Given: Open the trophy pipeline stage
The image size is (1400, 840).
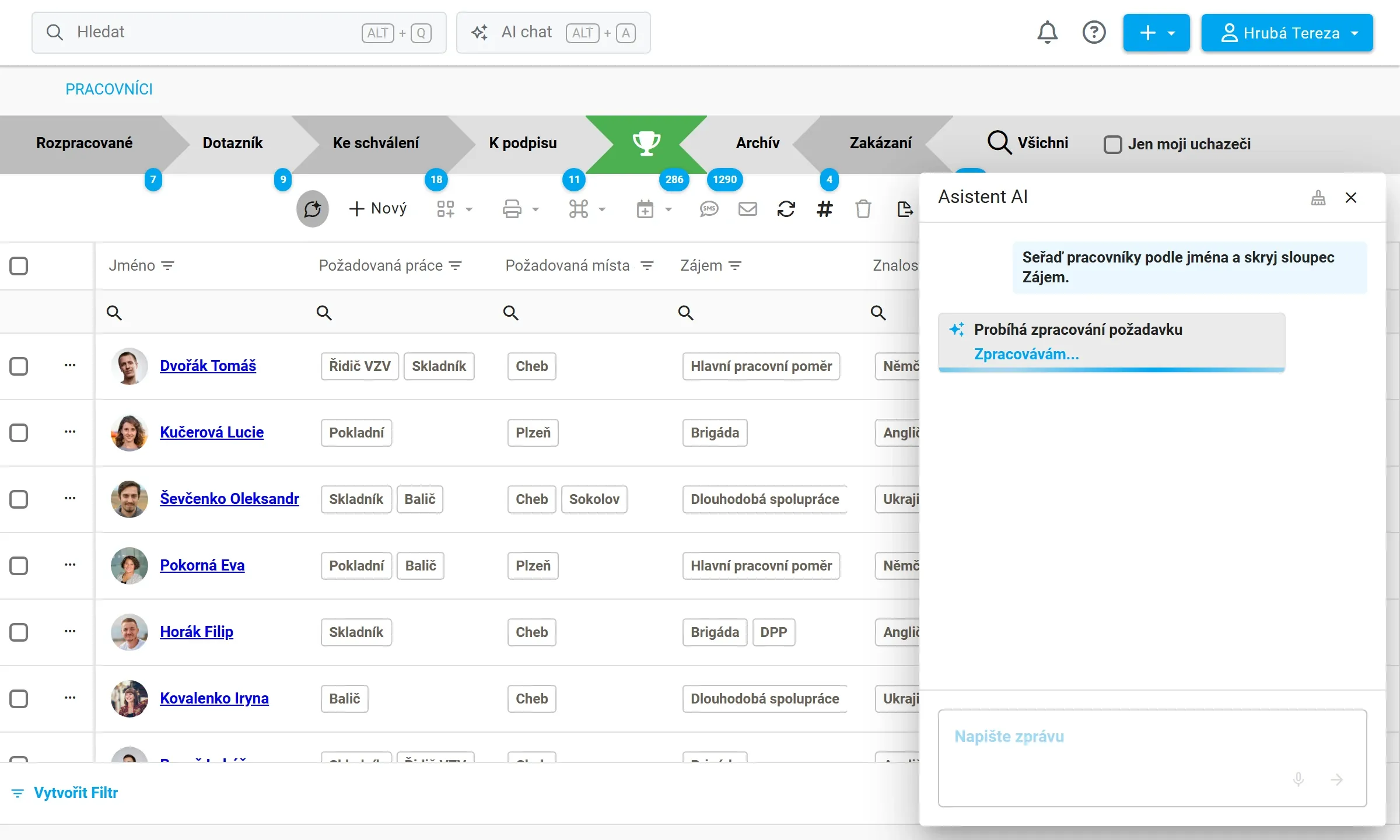Looking at the screenshot, I should coord(646,143).
